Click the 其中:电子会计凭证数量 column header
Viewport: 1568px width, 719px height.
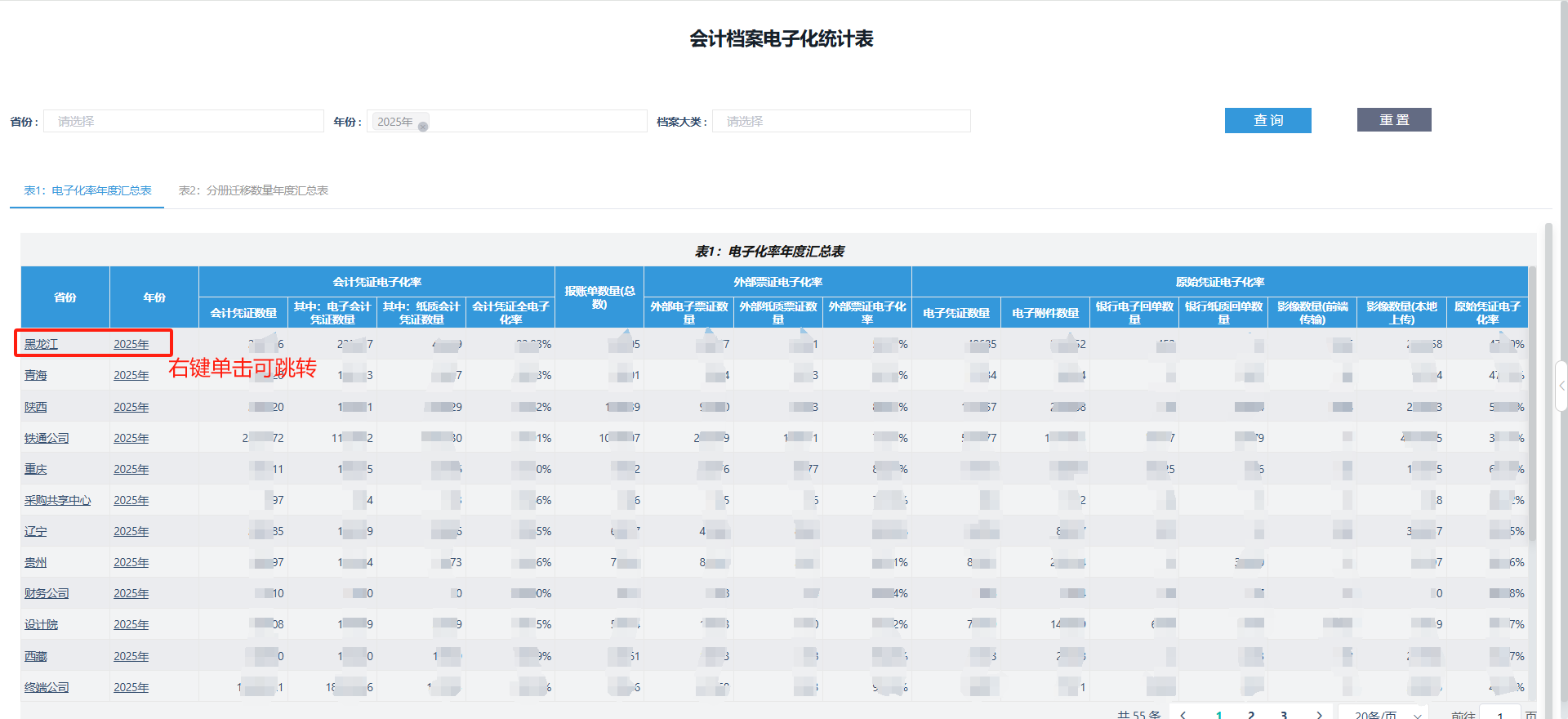[332, 313]
